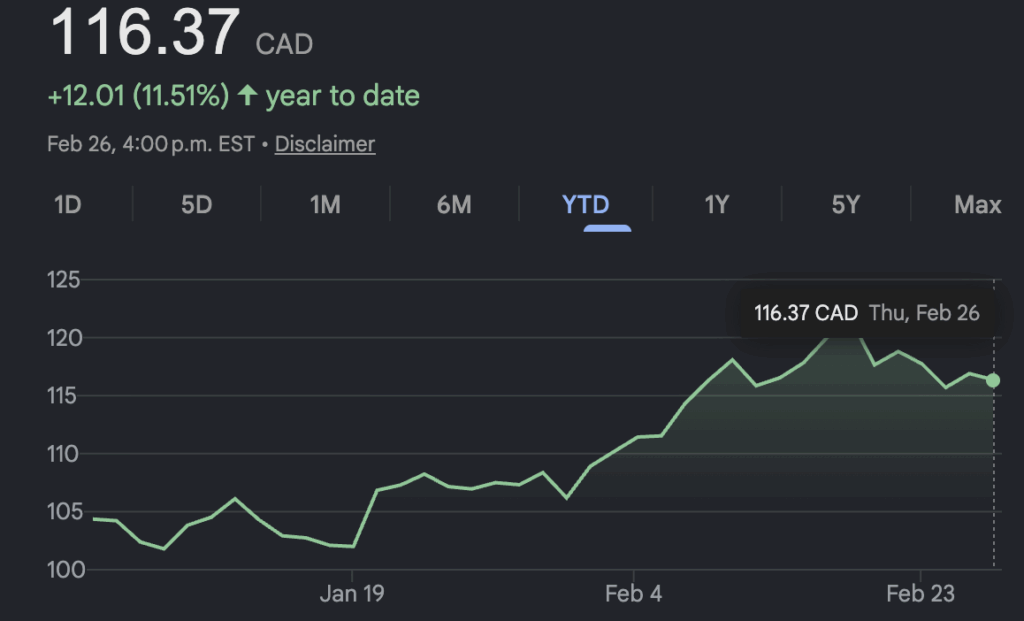
Task: Click the green data point on chart
Action: [992, 380]
